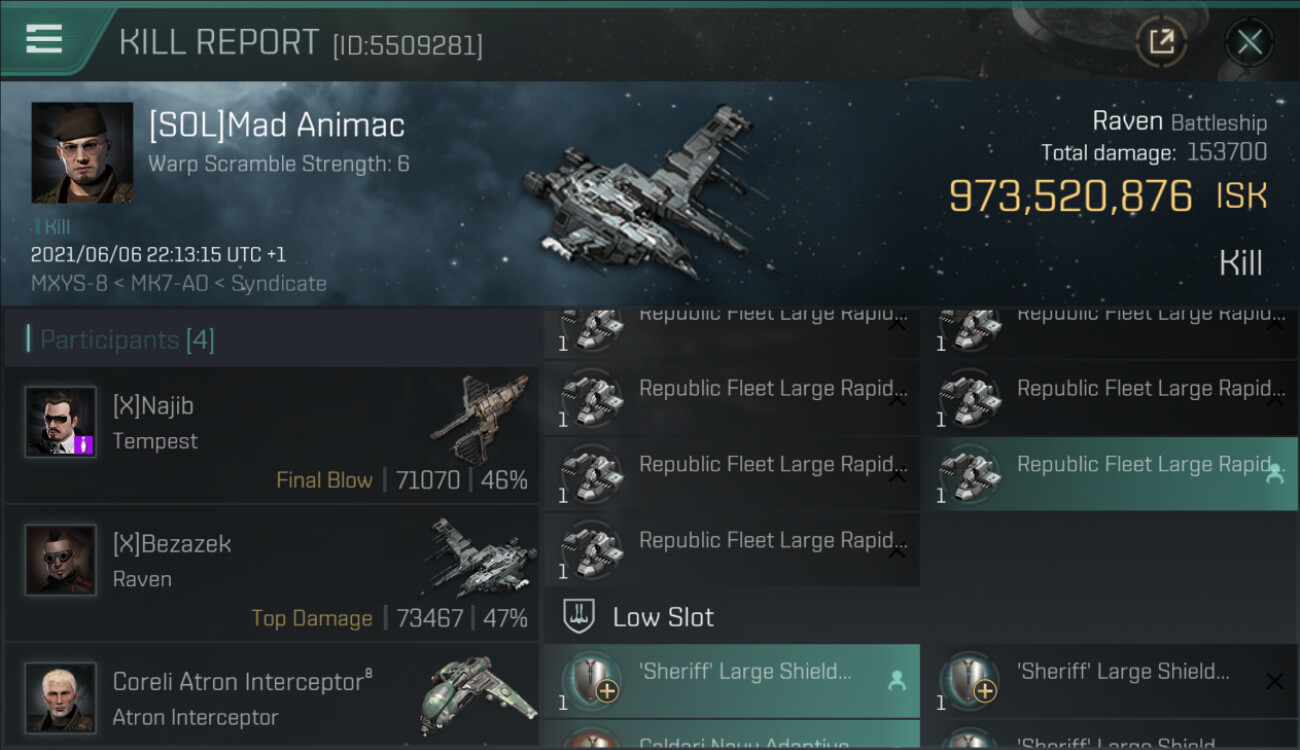Share the kill report with export icon
Viewport: 1300px width, 750px height.
point(1161,42)
